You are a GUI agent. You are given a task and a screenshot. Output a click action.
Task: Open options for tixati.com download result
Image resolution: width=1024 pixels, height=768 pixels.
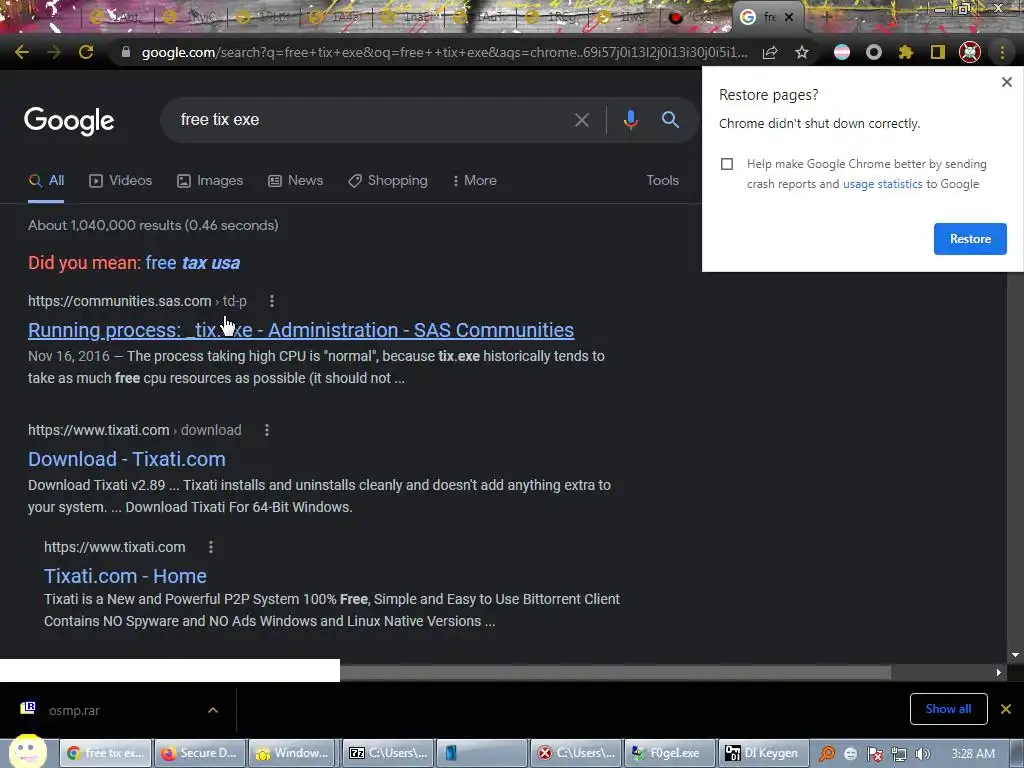click(266, 430)
